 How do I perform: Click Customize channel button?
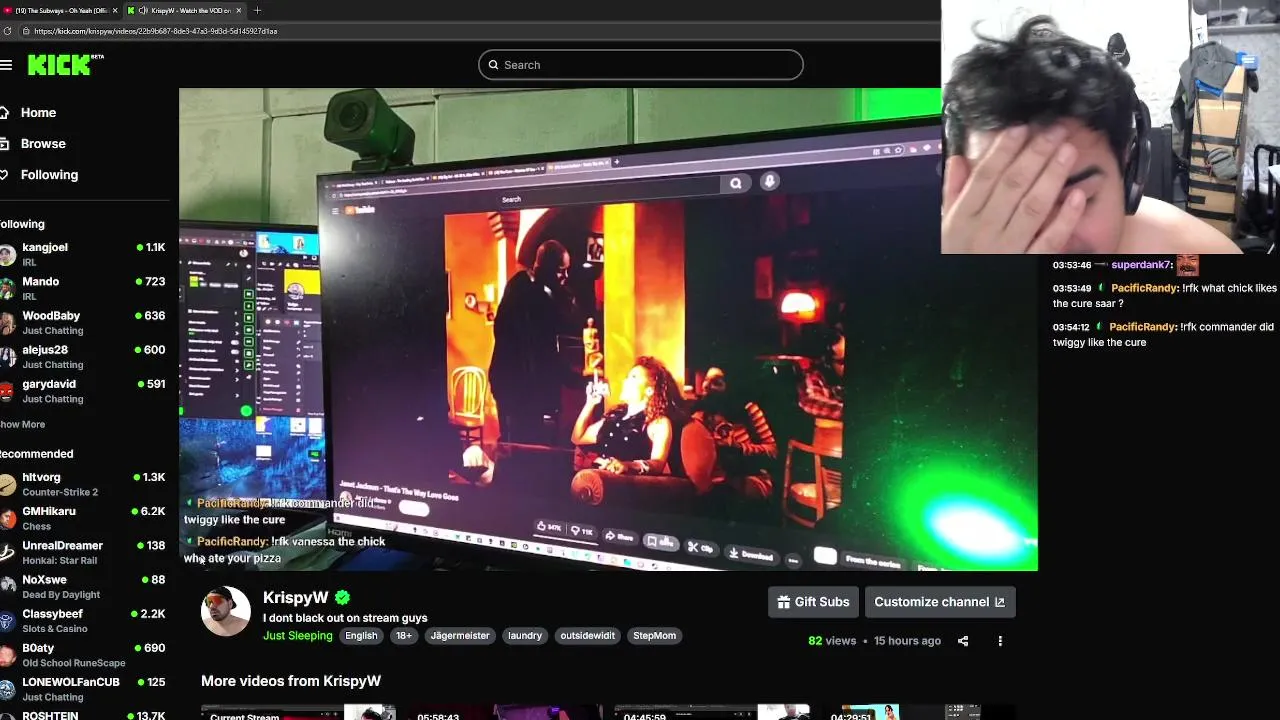[x=940, y=602]
